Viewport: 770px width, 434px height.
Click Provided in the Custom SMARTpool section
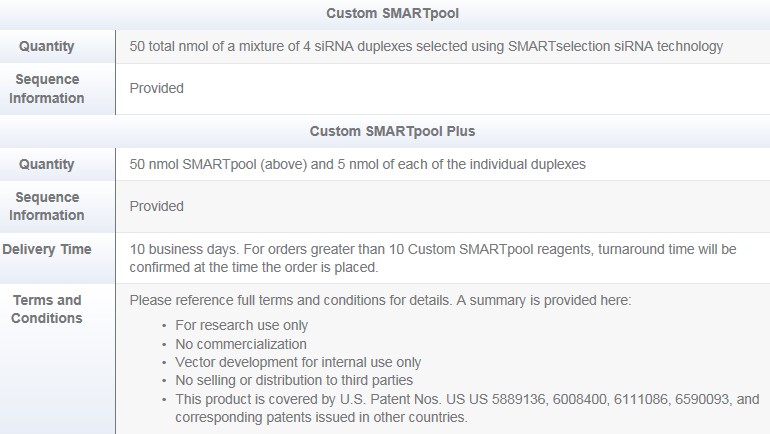coord(157,88)
